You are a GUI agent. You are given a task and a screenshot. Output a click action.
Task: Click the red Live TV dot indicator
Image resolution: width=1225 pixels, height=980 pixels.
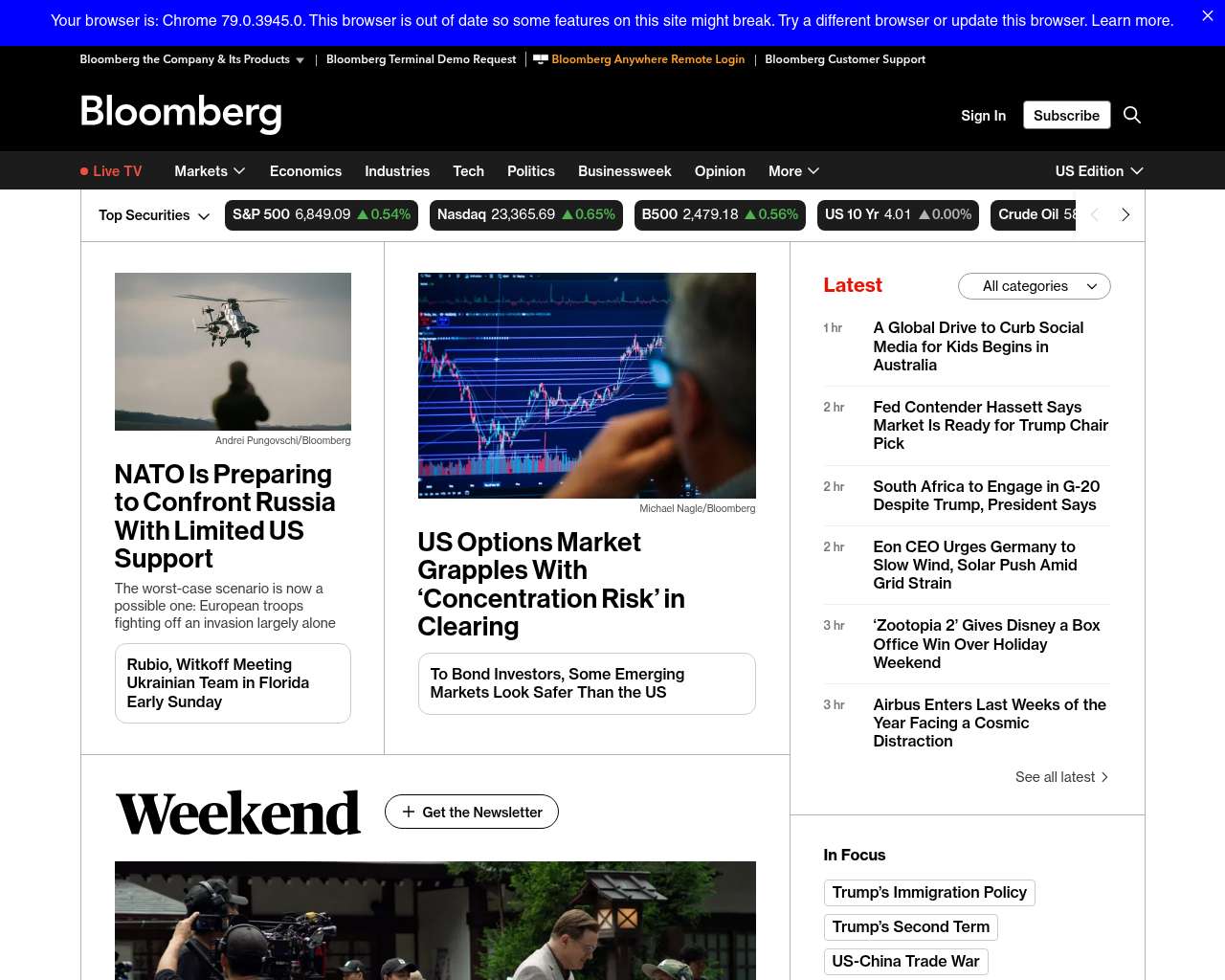pyautogui.click(x=84, y=171)
